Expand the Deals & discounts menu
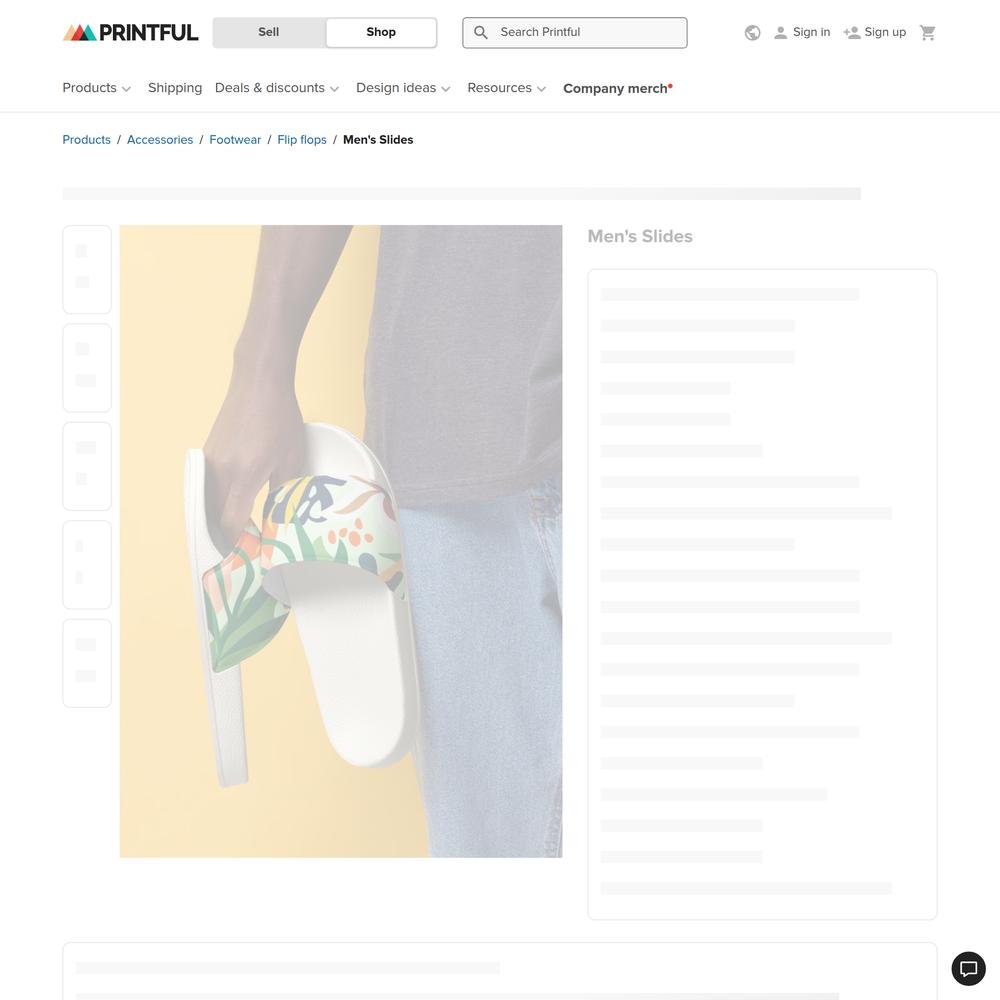This screenshot has height=1000, width=1000. point(277,88)
